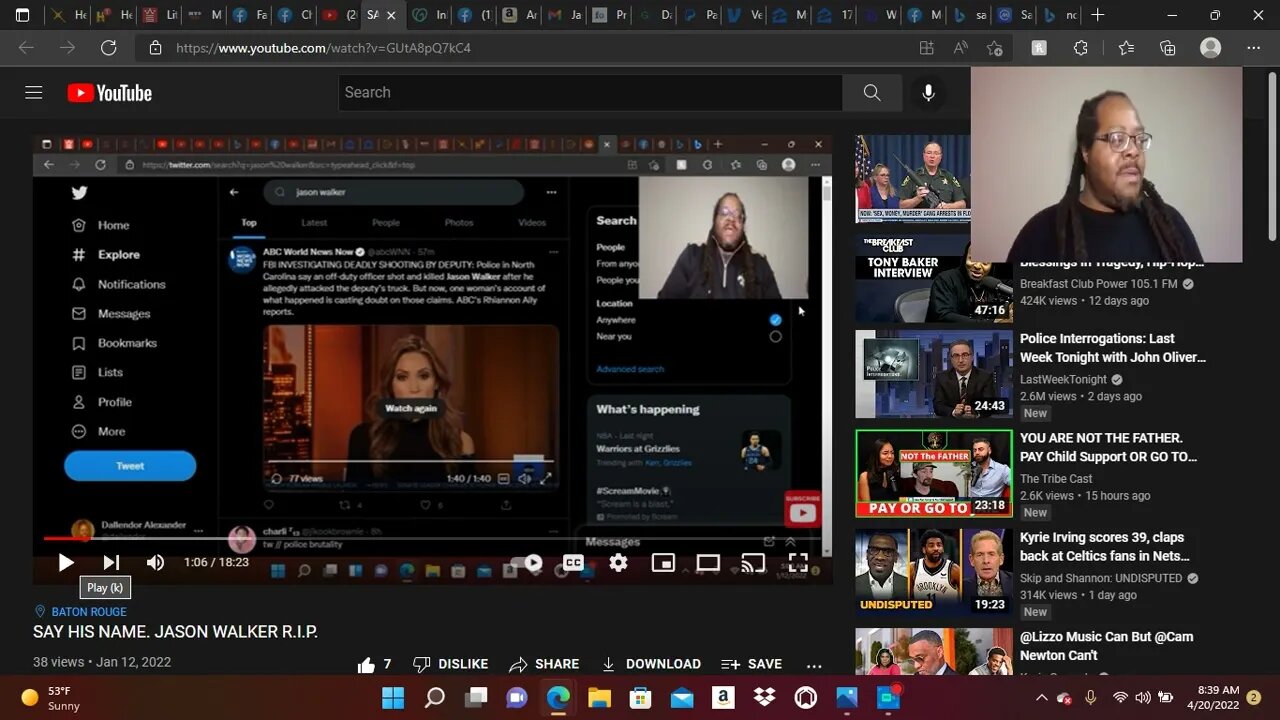
Task: Cast video with Play on TV icon
Action: (753, 563)
